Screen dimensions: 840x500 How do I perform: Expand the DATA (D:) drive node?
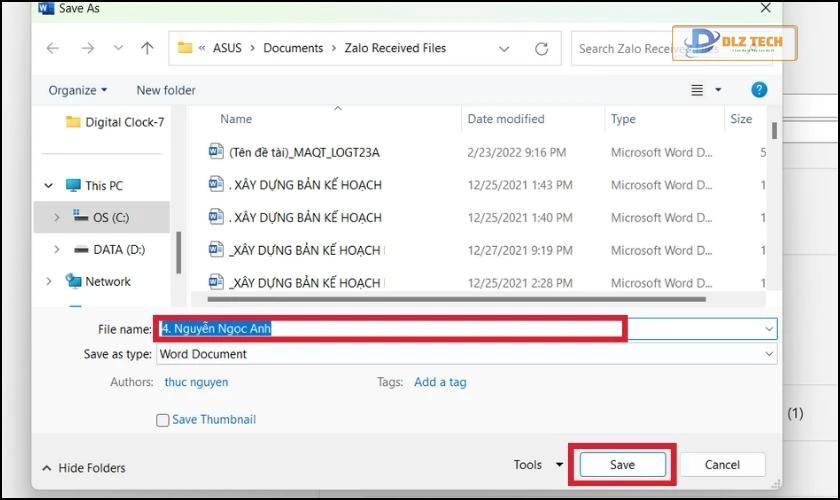(x=56, y=249)
